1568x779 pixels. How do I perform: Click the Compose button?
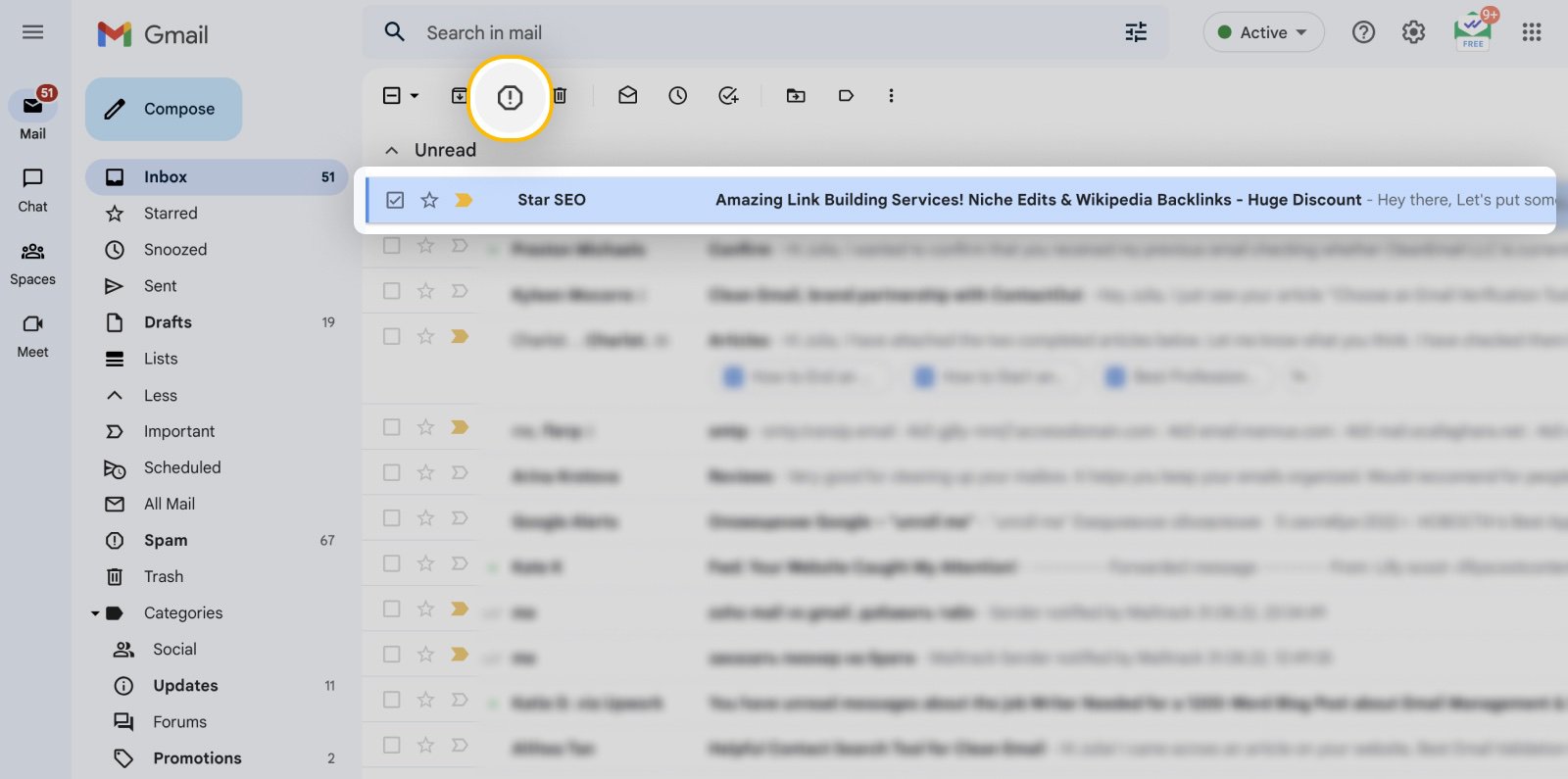coord(164,109)
